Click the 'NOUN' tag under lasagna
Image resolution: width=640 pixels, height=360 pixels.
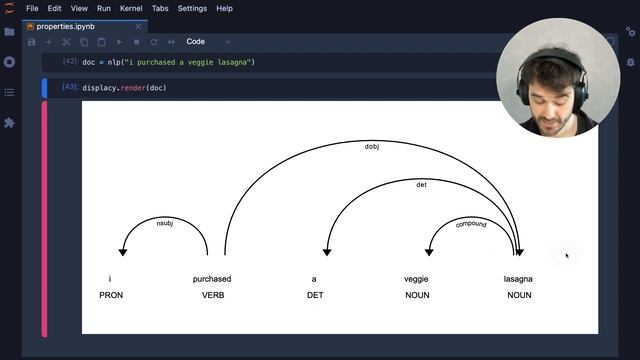519,295
